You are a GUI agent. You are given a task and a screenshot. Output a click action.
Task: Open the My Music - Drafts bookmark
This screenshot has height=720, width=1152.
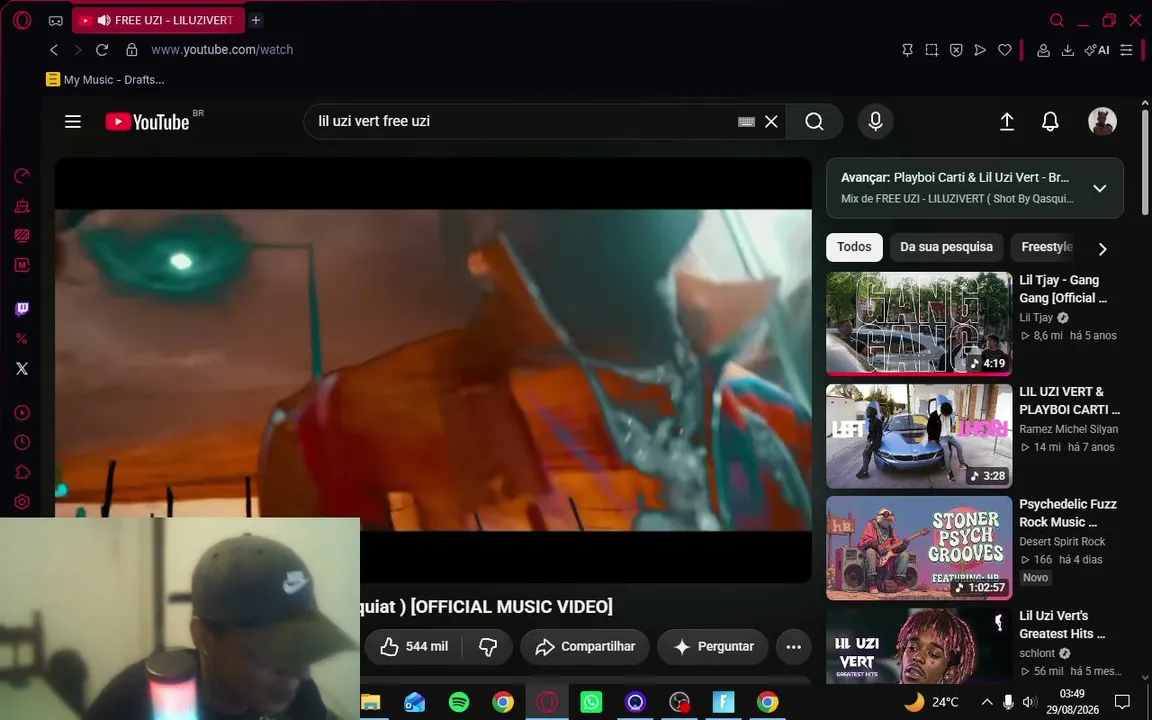point(105,79)
